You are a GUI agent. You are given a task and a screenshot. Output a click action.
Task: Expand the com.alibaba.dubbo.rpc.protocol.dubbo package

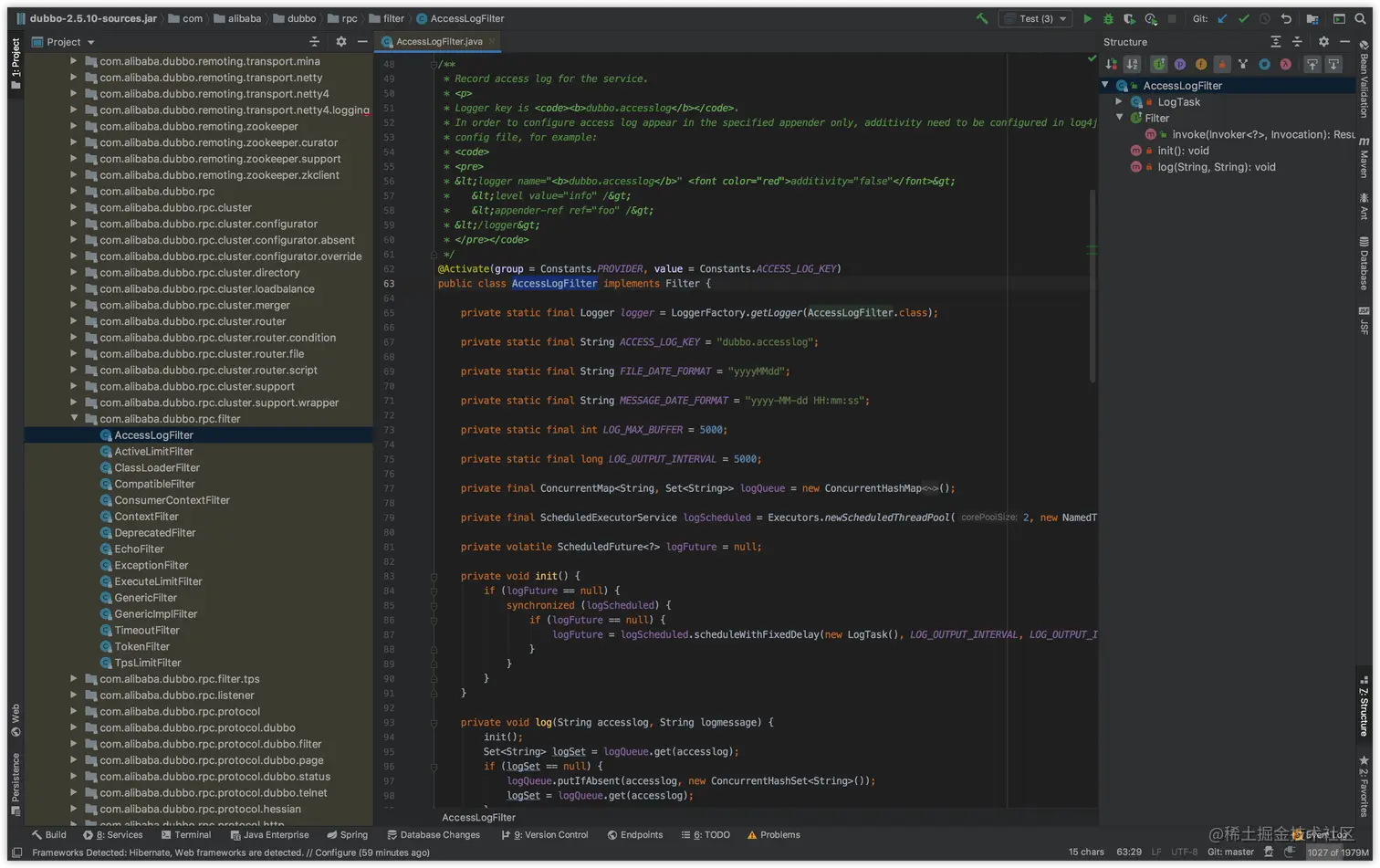74,727
